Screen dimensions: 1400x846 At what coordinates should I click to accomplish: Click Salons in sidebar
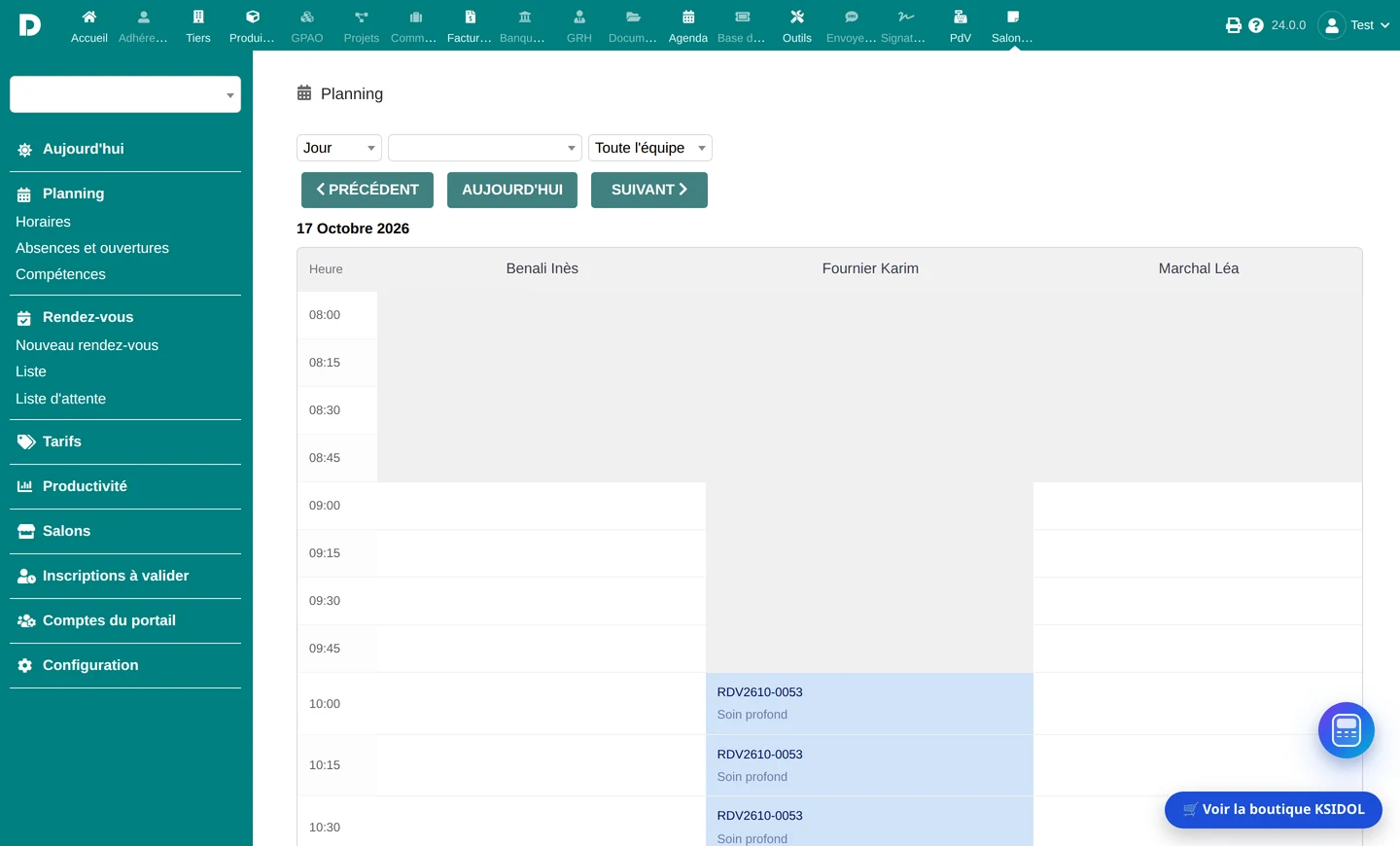coord(66,531)
